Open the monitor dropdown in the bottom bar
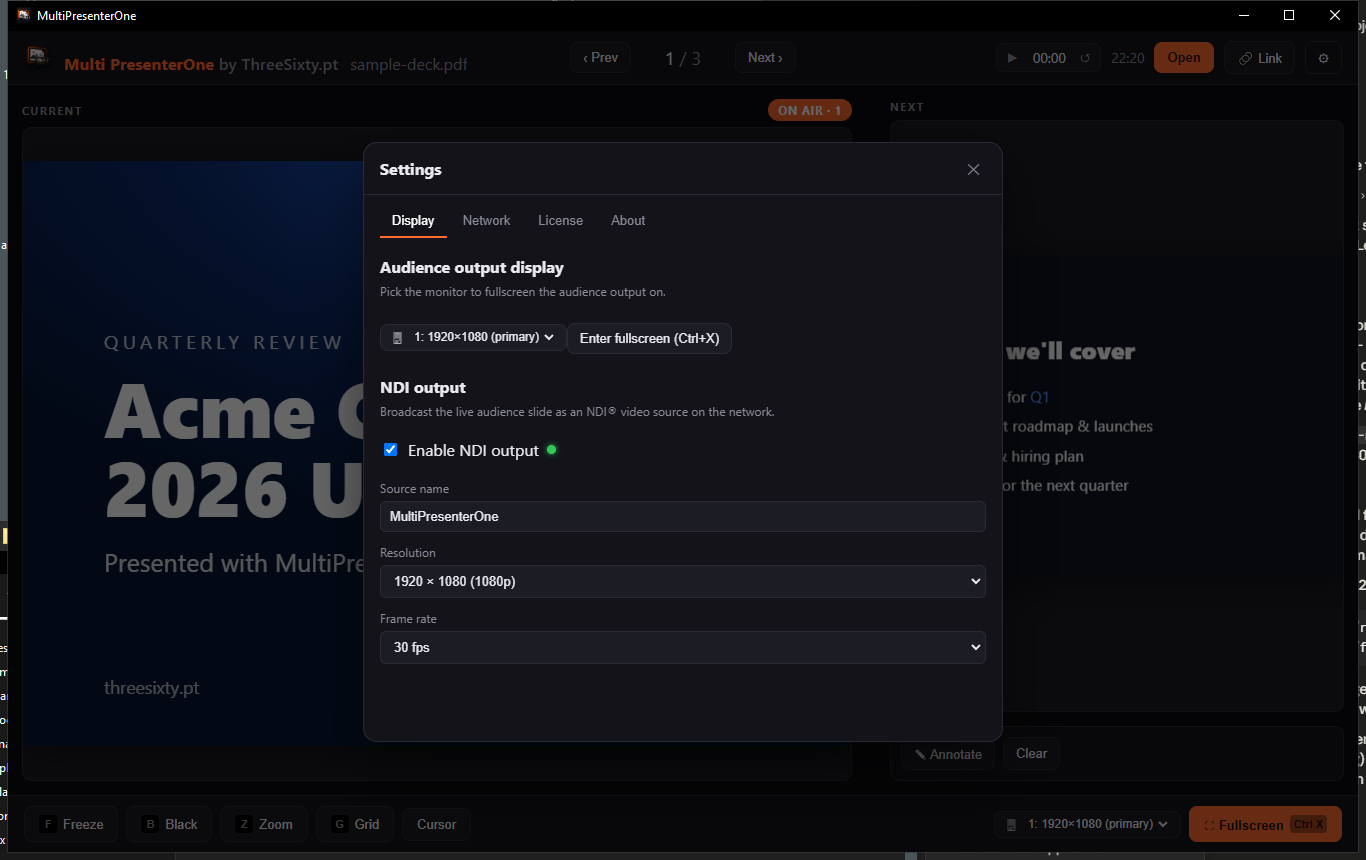 pyautogui.click(x=1088, y=824)
